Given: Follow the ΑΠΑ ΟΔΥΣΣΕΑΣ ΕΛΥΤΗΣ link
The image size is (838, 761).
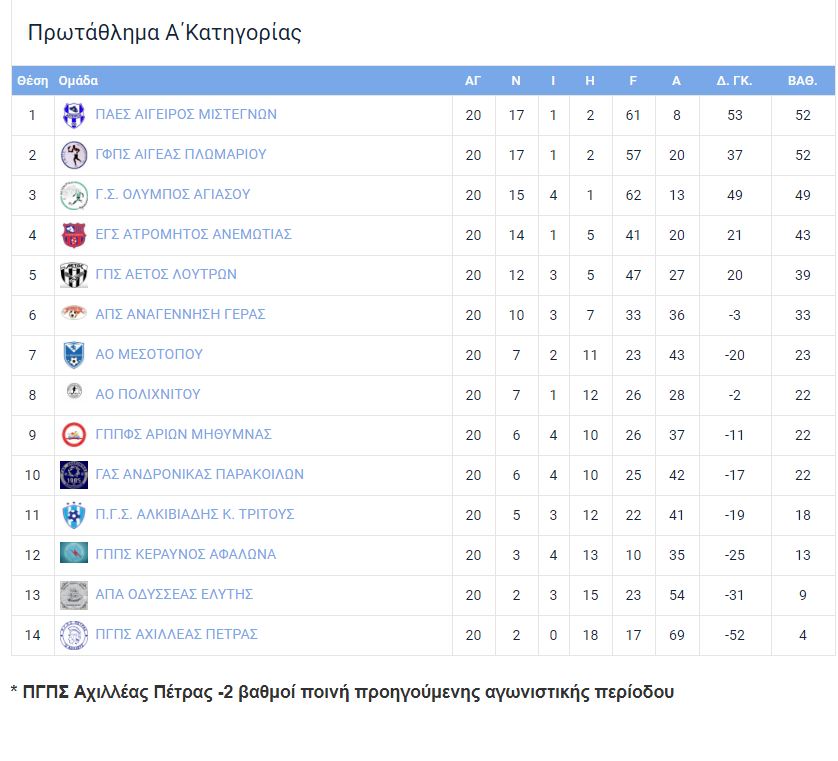Looking at the screenshot, I should 174,594.
